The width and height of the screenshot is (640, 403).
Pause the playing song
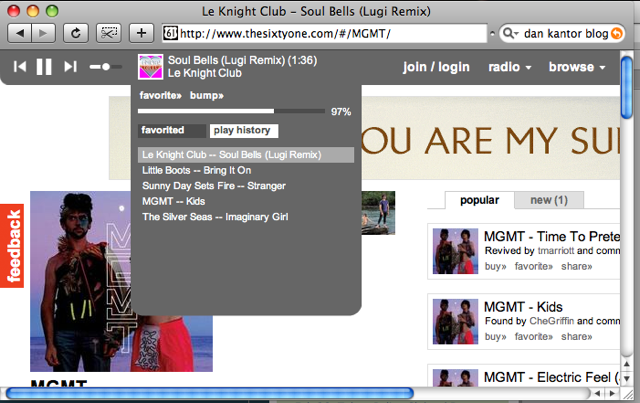click(44, 67)
